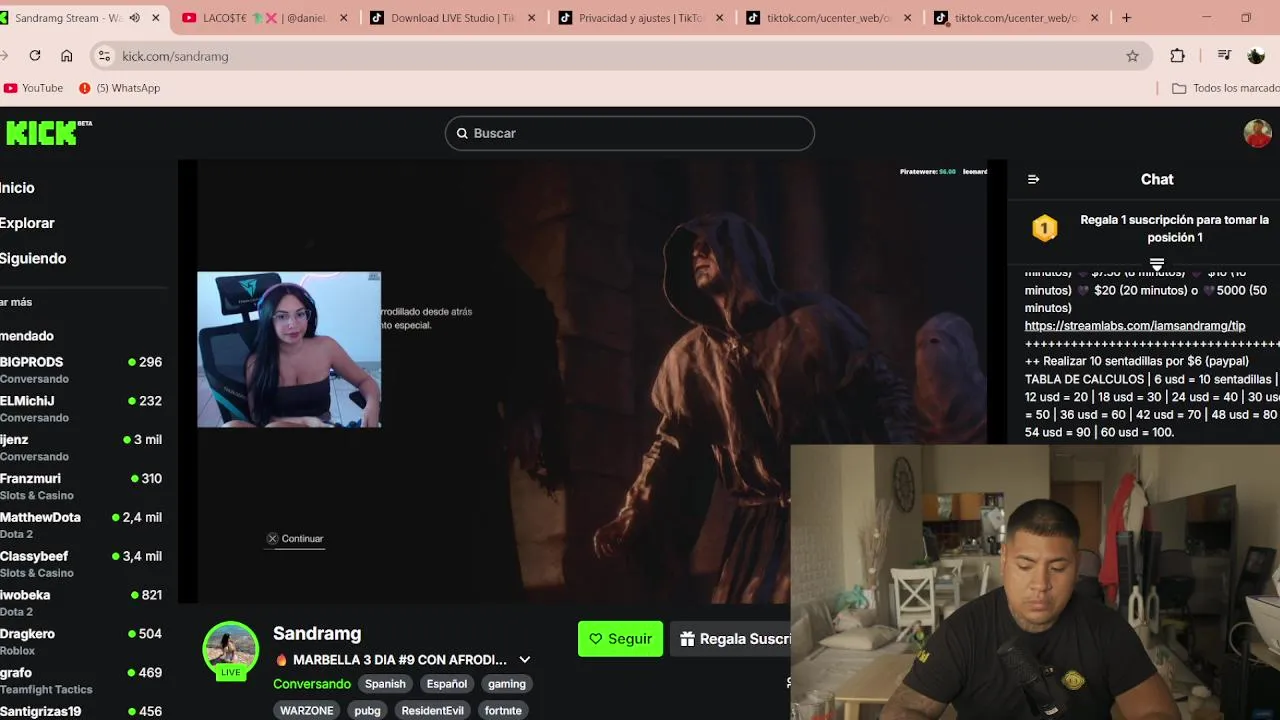Open the Chrome profile avatar
1280x720 pixels.
click(x=1257, y=56)
